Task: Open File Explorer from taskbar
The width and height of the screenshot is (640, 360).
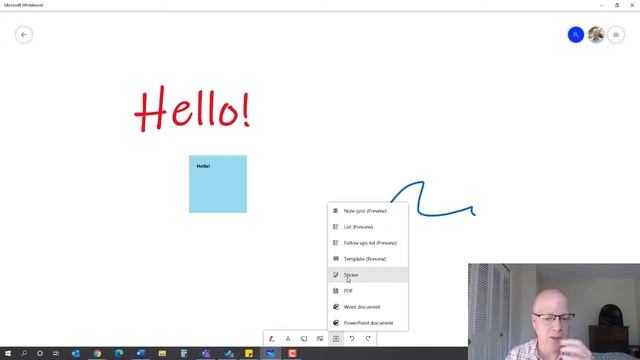Action: pyautogui.click(x=162, y=353)
